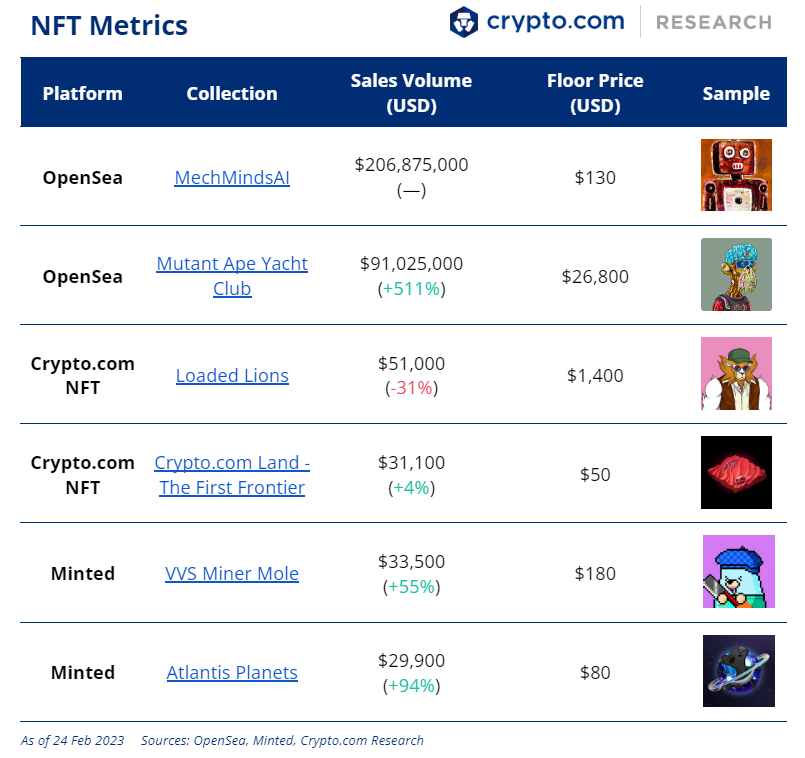805x758 pixels.
Task: Click the Mutant Ape sample thumbnail
Action: coord(736,274)
